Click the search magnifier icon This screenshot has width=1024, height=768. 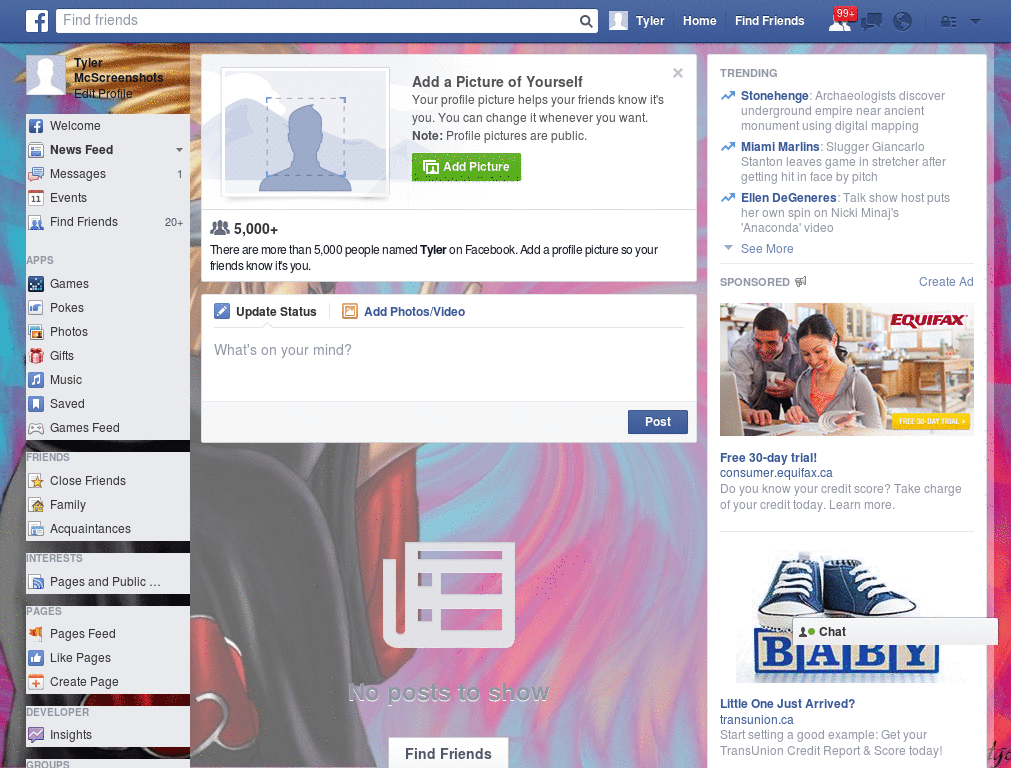(x=586, y=21)
